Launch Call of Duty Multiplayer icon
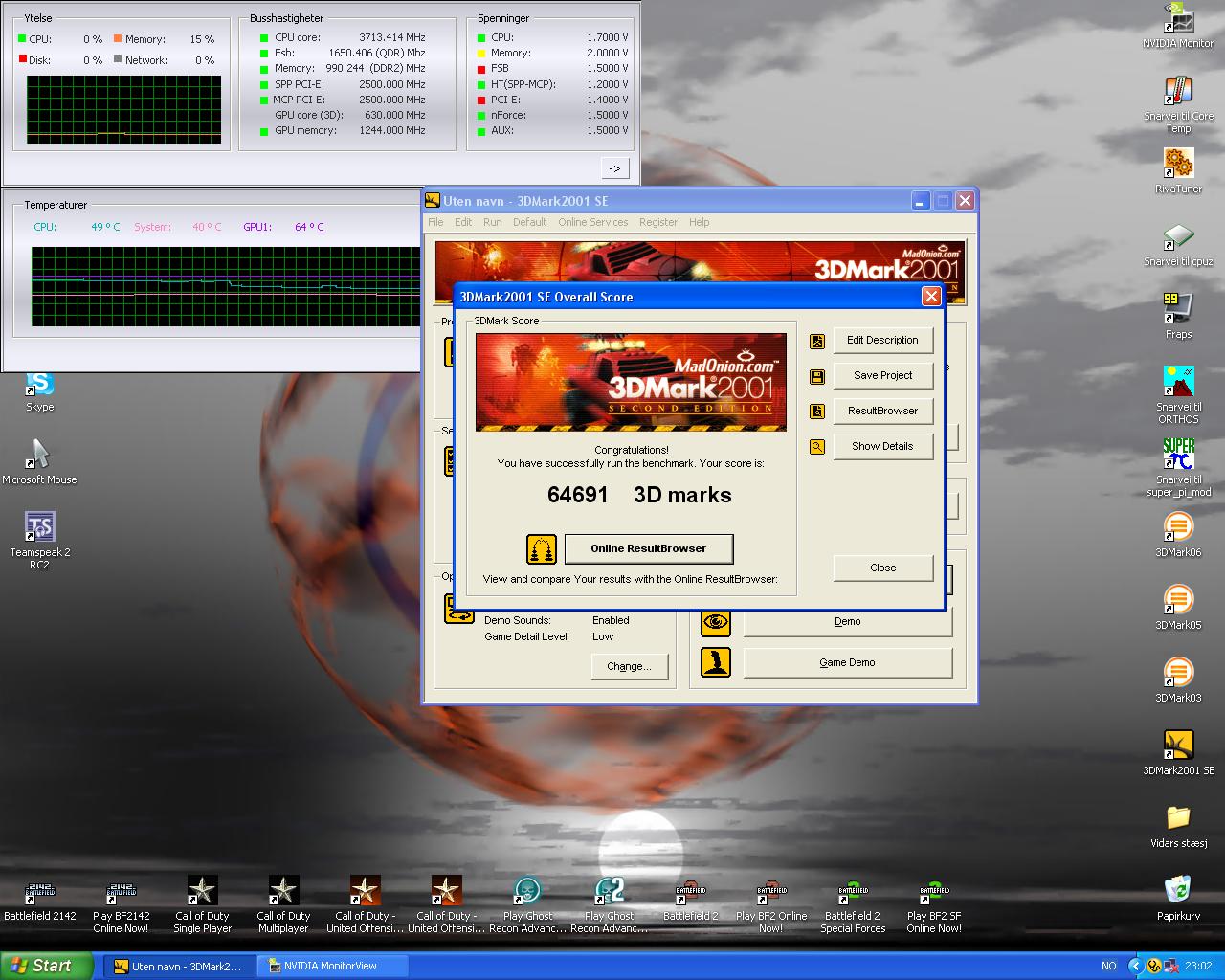The image size is (1225, 980). (x=283, y=891)
